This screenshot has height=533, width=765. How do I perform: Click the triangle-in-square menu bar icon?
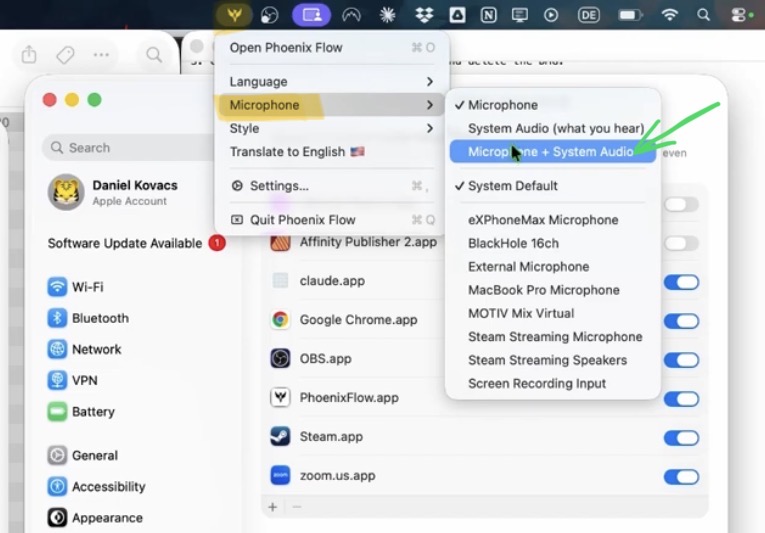click(457, 15)
